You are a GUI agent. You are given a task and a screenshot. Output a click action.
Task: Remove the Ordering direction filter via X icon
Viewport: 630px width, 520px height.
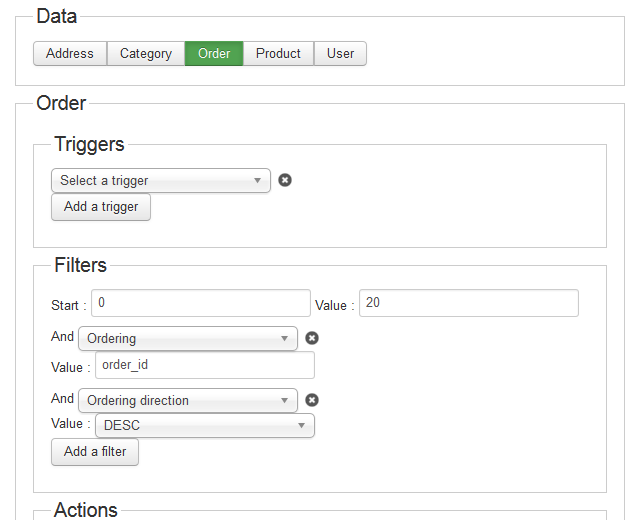click(312, 400)
